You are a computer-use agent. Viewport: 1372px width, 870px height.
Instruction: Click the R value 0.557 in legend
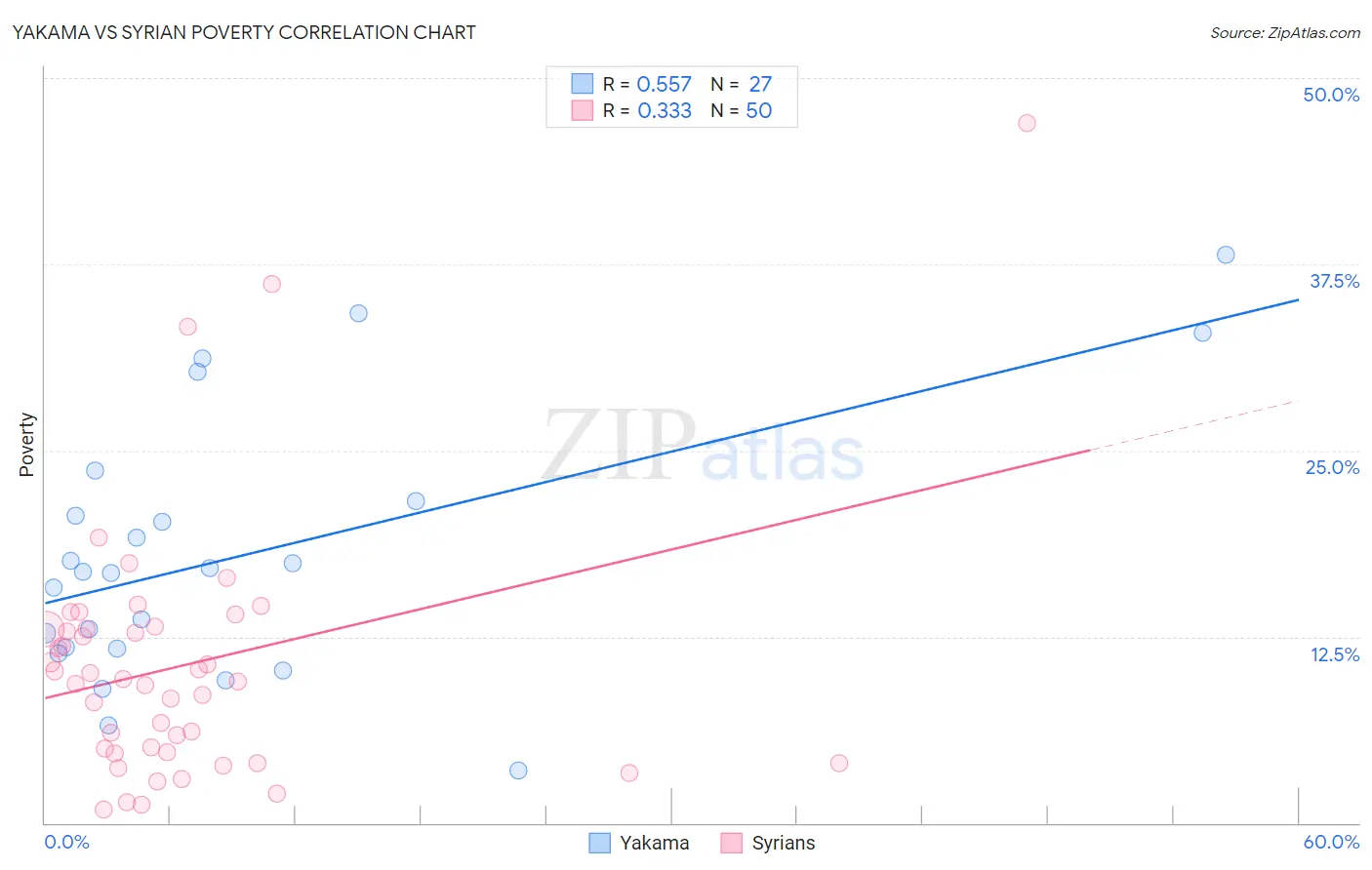point(664,84)
